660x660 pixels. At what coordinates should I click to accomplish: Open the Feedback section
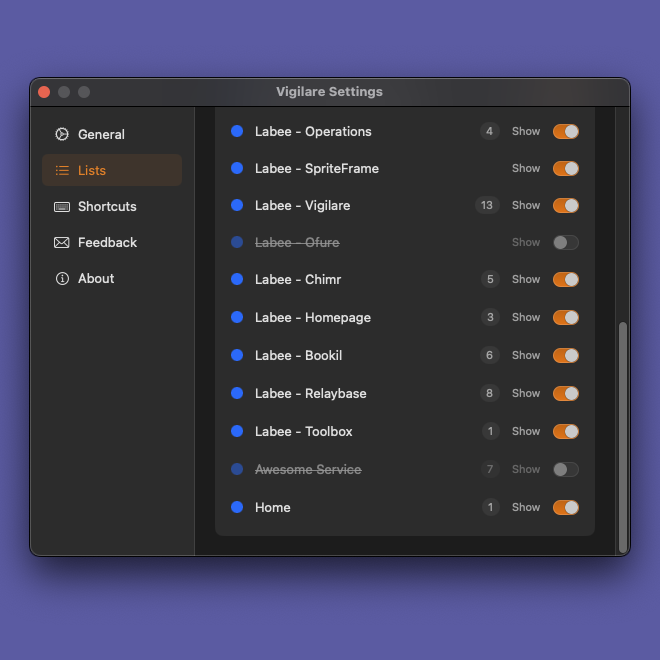(x=112, y=242)
